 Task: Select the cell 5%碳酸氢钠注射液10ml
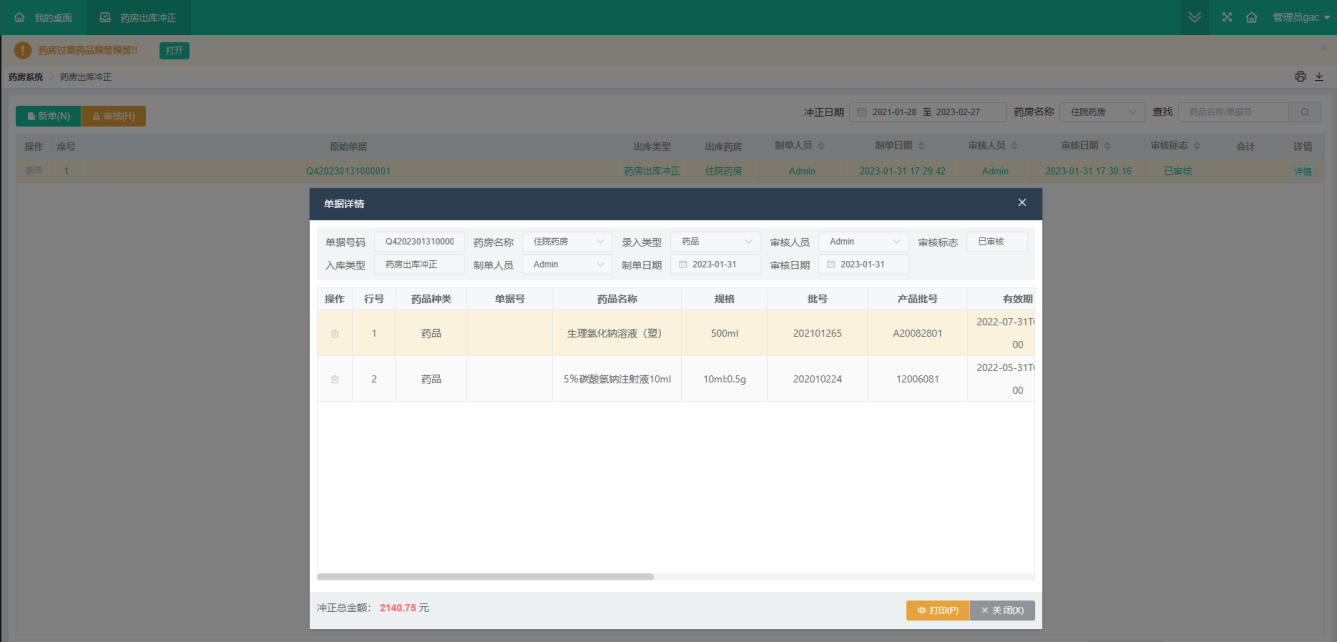[617, 380]
